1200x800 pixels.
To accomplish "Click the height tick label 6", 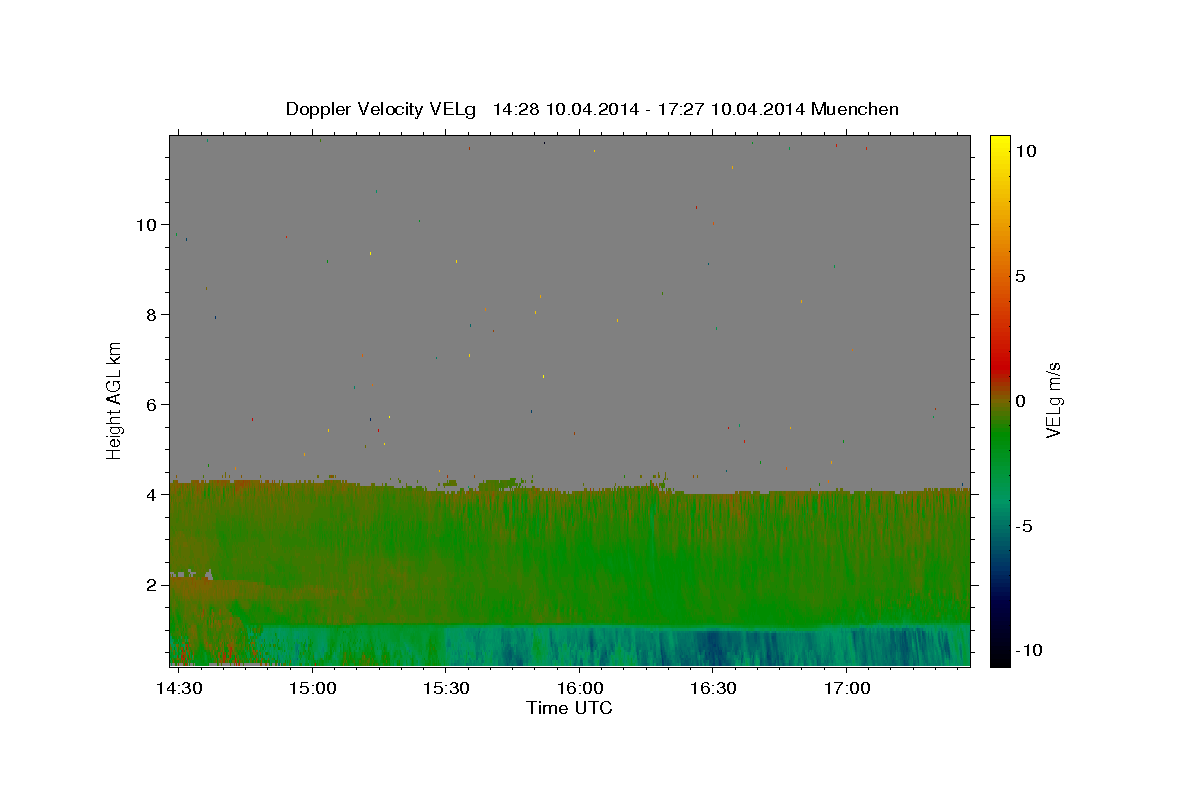I will [152, 404].
